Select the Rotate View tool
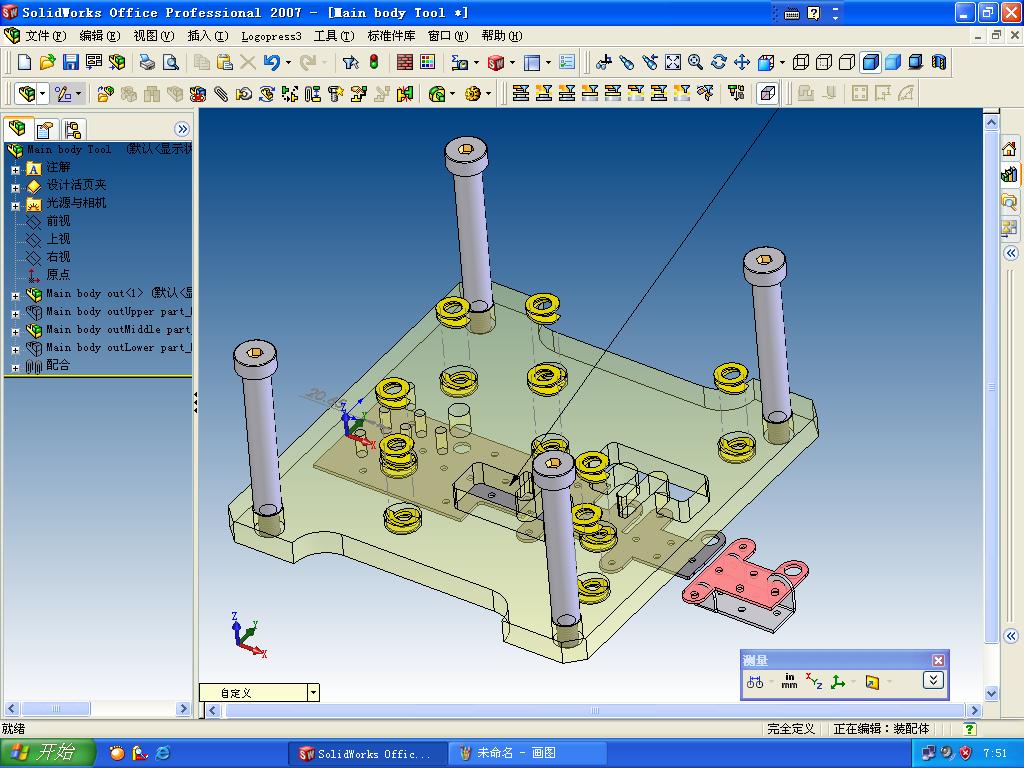Image resolution: width=1024 pixels, height=768 pixels. [718, 62]
